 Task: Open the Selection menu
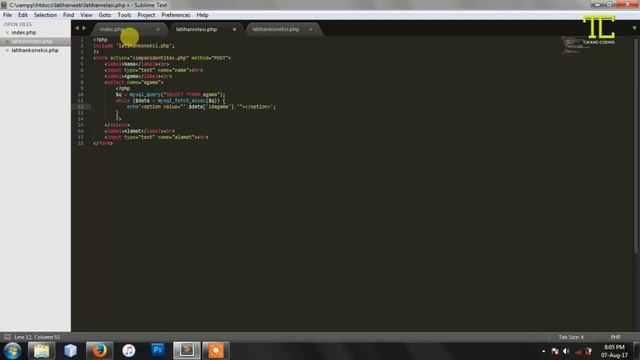click(x=45, y=15)
